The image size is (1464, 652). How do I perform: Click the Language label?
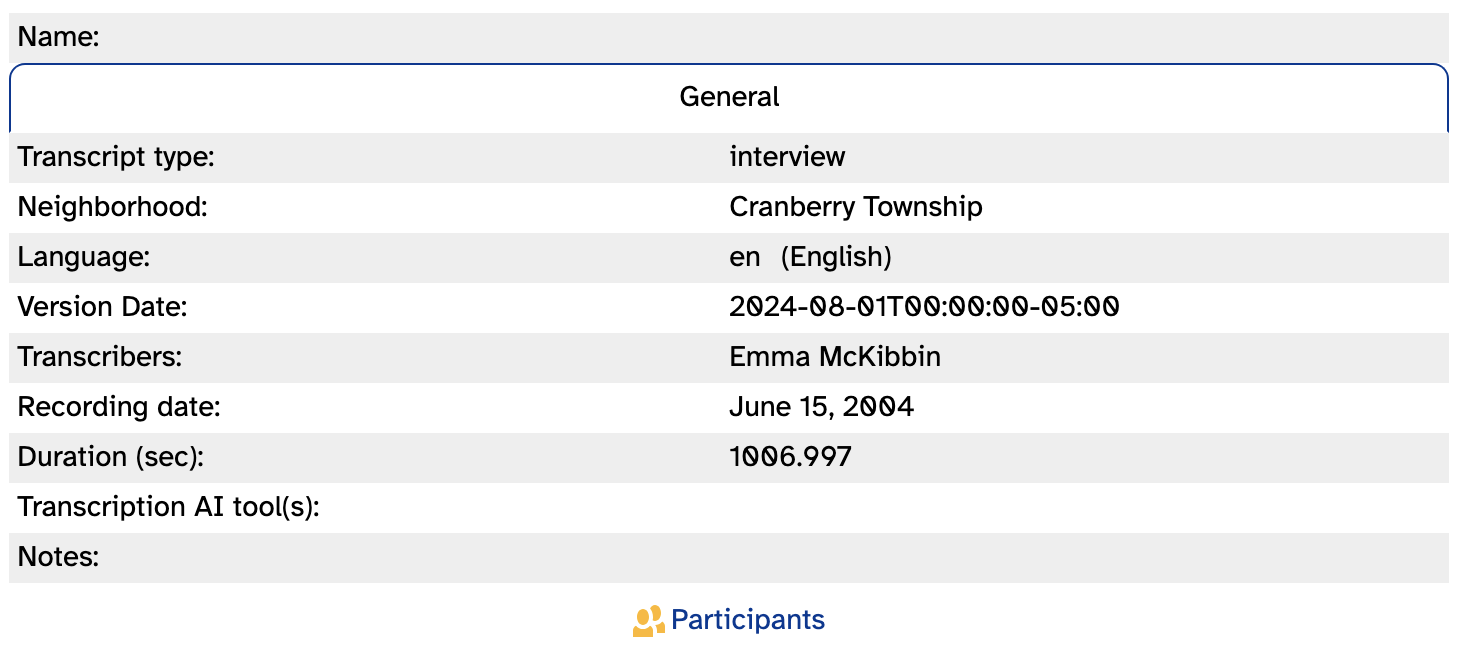coord(84,257)
